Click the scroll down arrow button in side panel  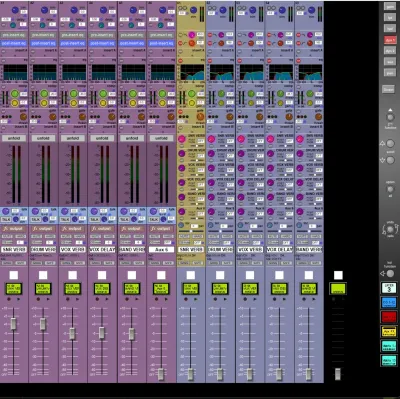[390, 160]
